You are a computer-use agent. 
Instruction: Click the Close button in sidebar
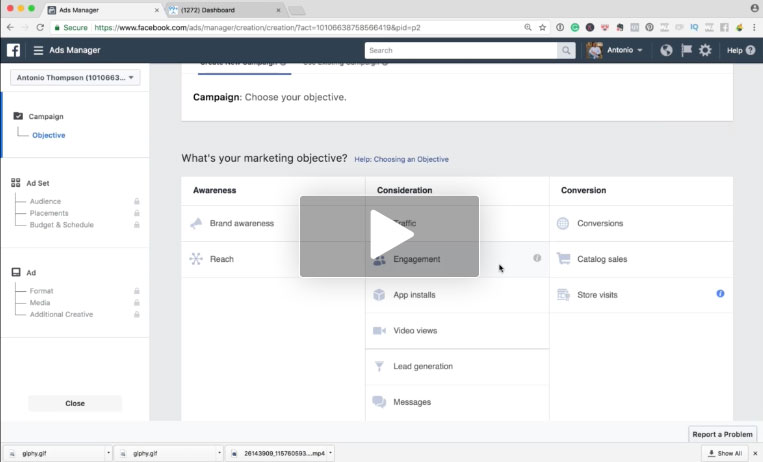75,403
